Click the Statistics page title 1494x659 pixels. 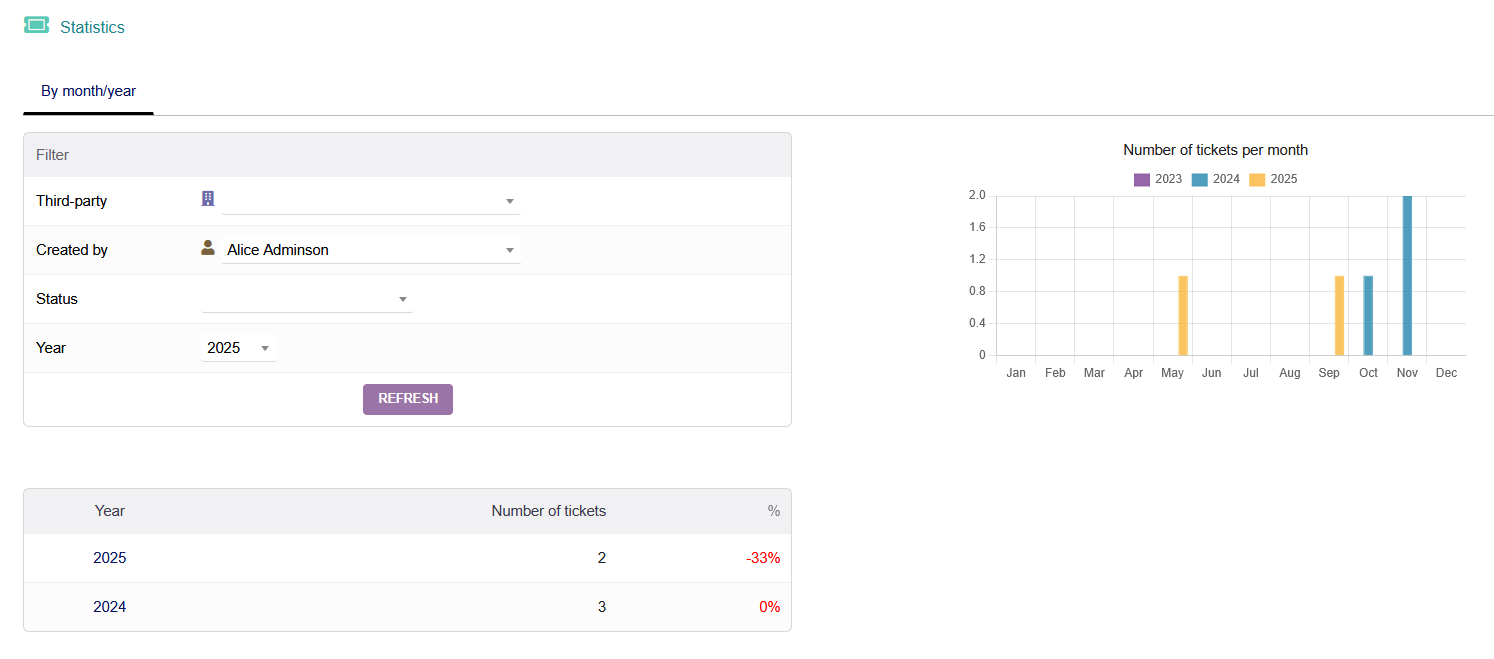tap(92, 27)
